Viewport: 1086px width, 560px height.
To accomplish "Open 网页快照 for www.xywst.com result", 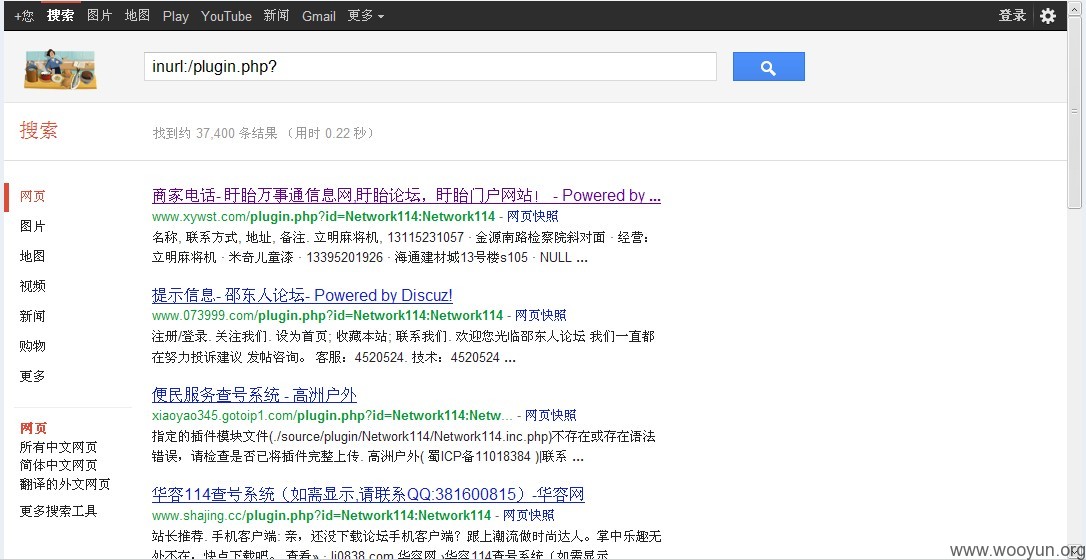I will point(533,216).
